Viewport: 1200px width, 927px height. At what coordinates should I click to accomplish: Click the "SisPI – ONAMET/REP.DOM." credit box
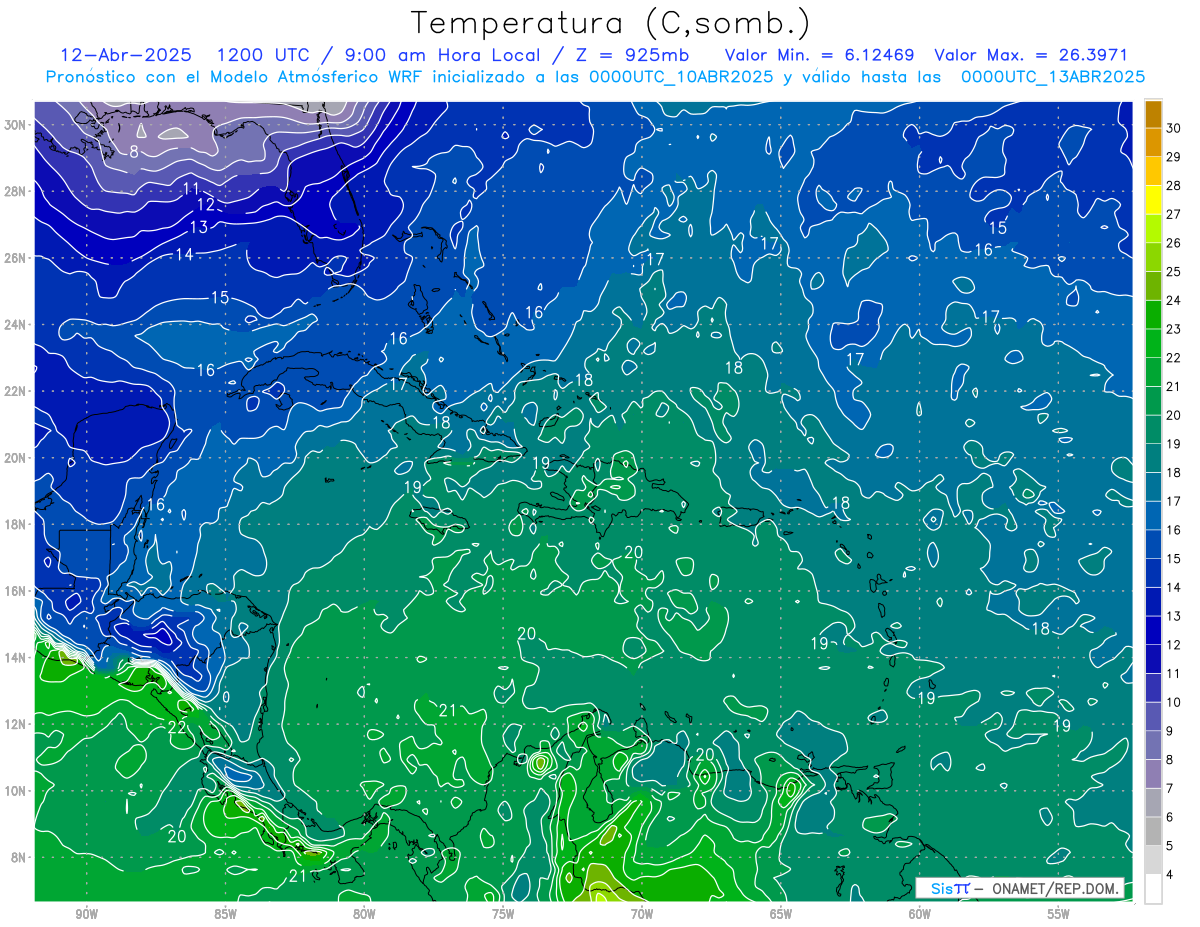[1019, 888]
